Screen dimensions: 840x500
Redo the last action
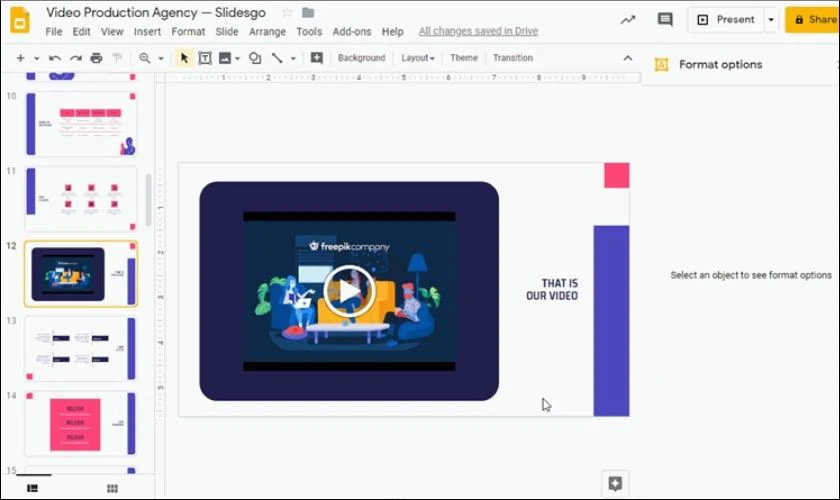point(76,58)
